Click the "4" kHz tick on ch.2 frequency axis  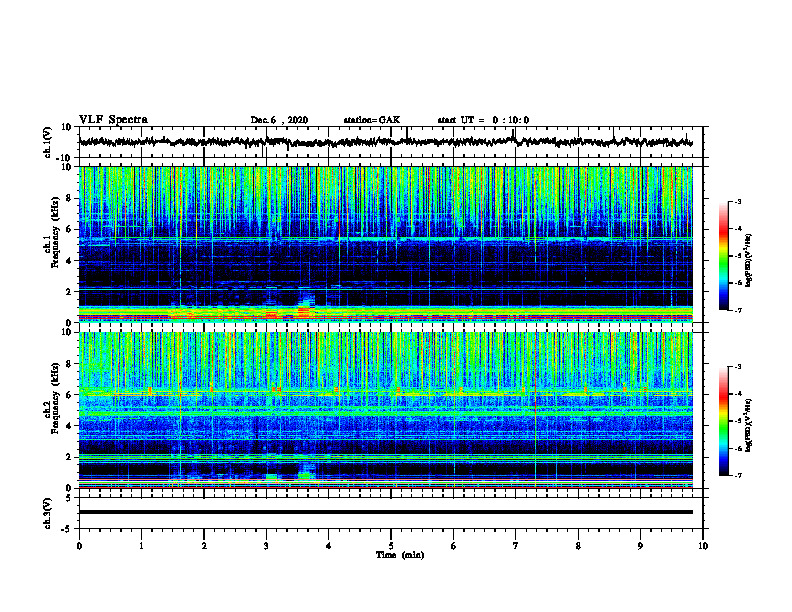(70, 426)
